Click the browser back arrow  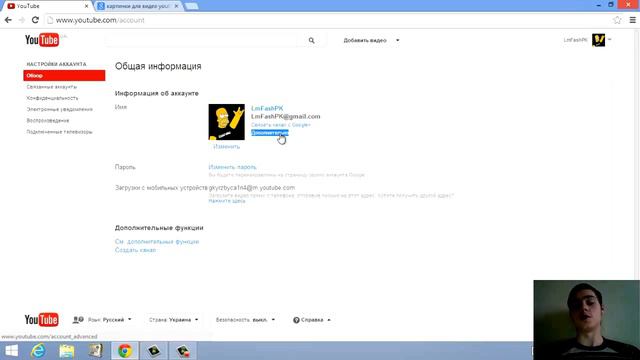tap(8, 20)
